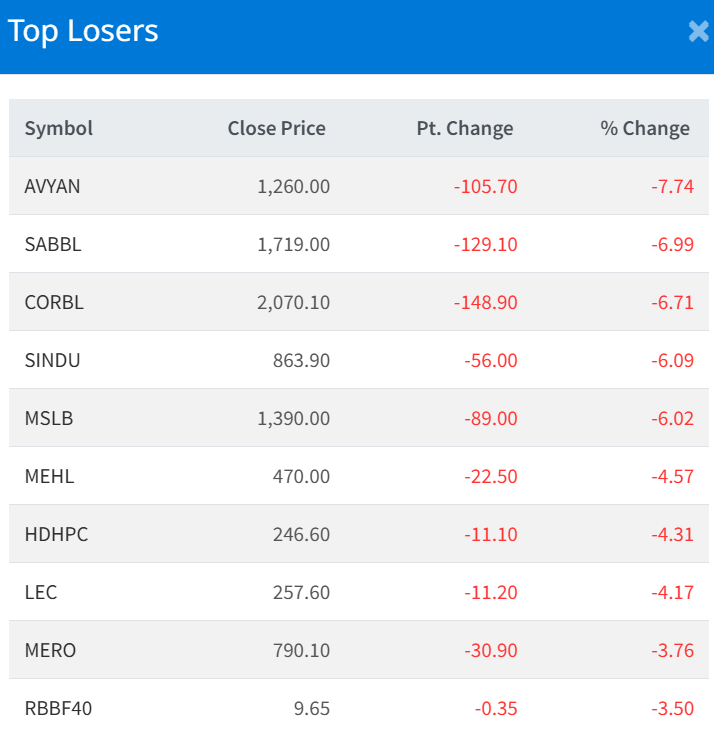Click MSLB's point change -89.00
The height and width of the screenshot is (733, 714).
[x=490, y=418]
